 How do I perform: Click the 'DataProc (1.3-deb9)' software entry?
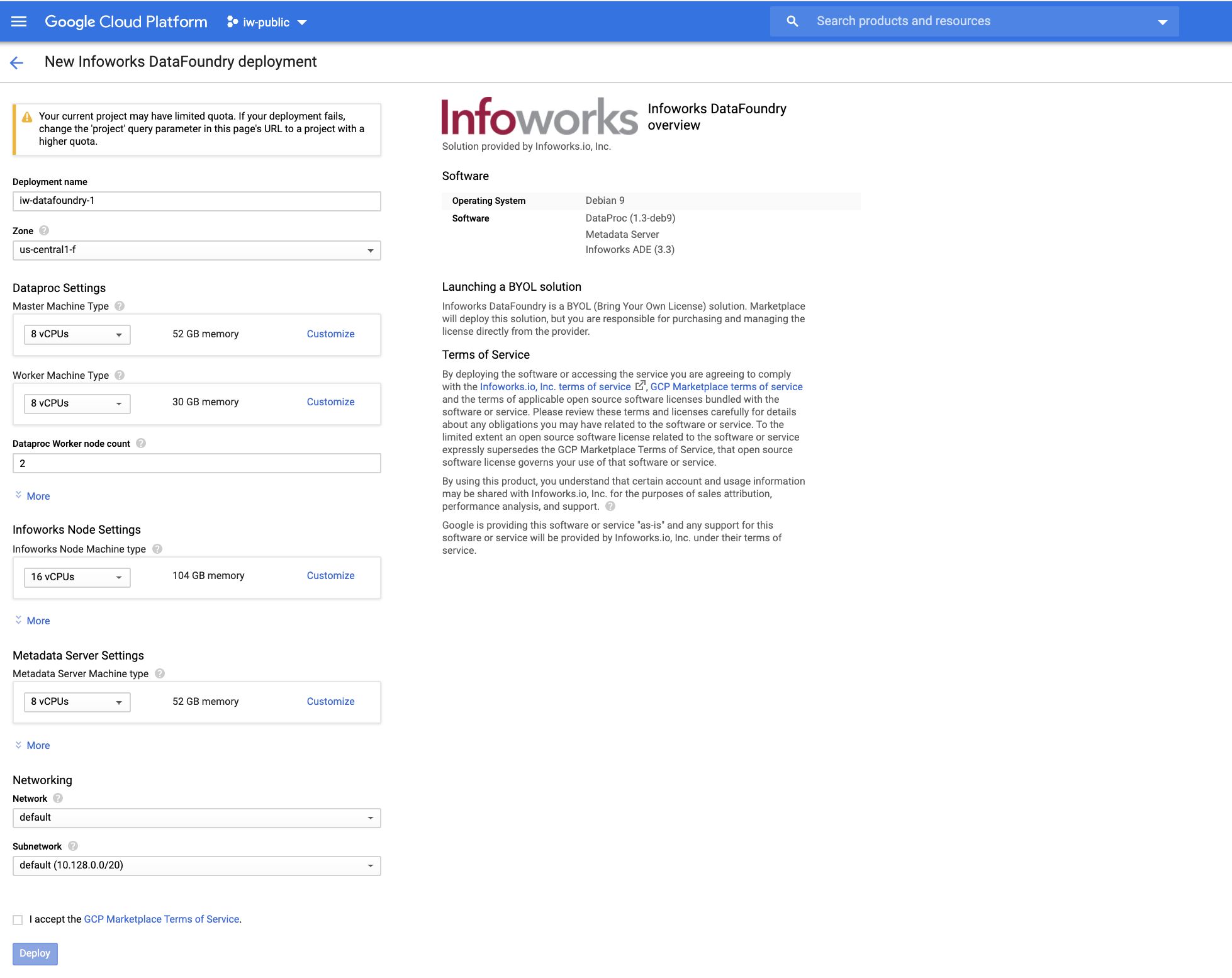pyautogui.click(x=630, y=218)
